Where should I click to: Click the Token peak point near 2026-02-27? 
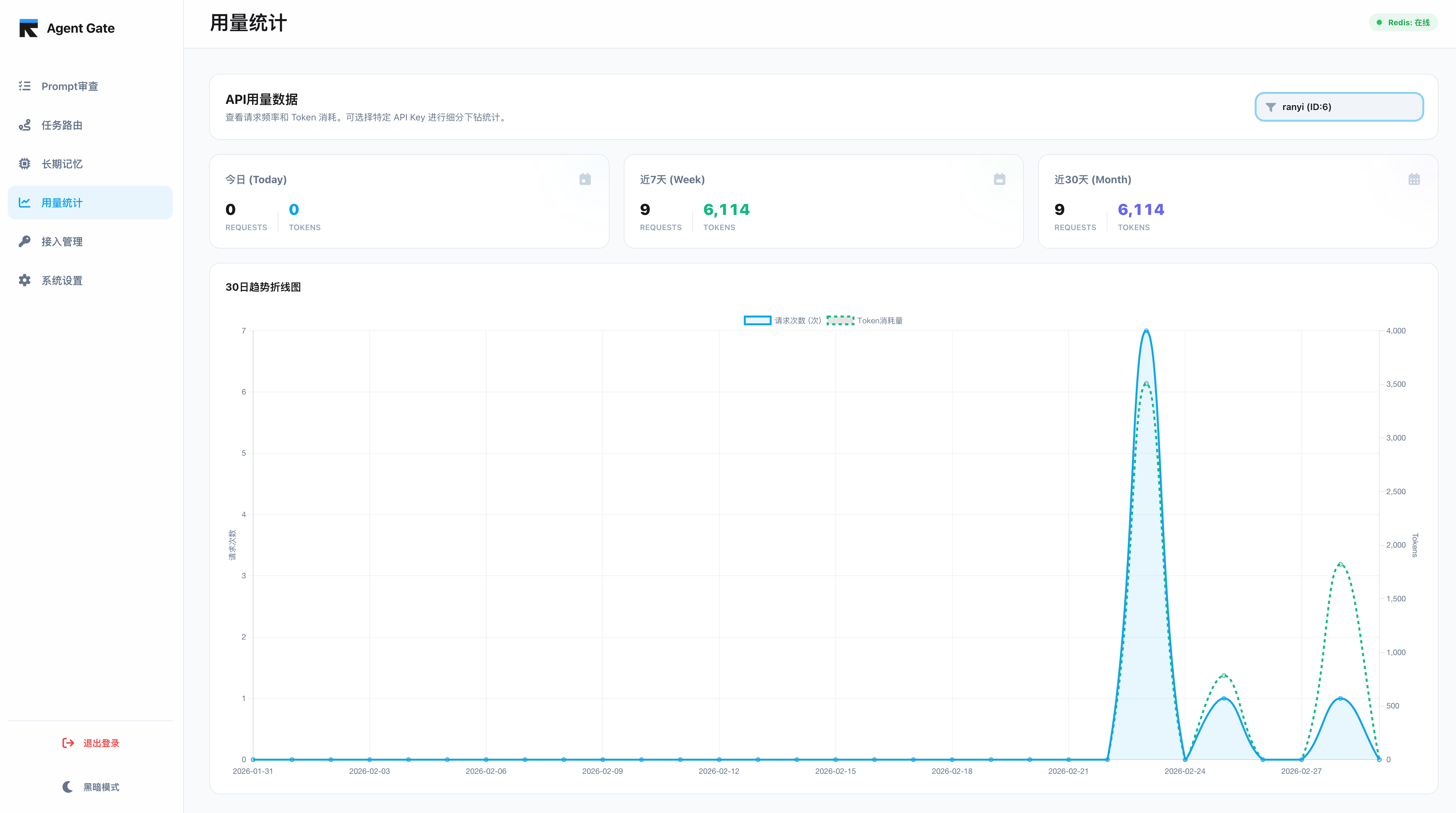pos(1340,564)
